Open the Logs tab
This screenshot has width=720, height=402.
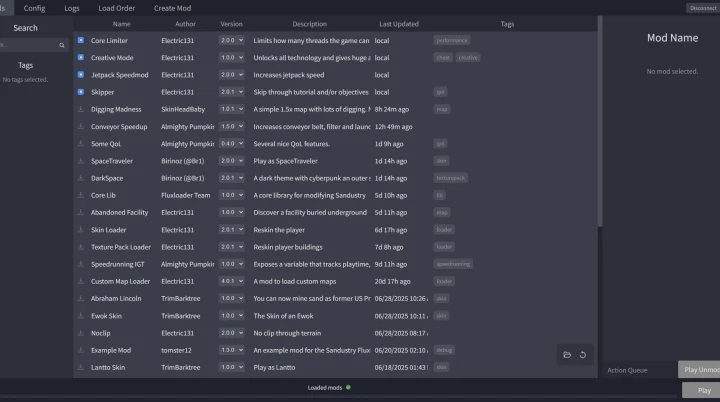tap(72, 8)
